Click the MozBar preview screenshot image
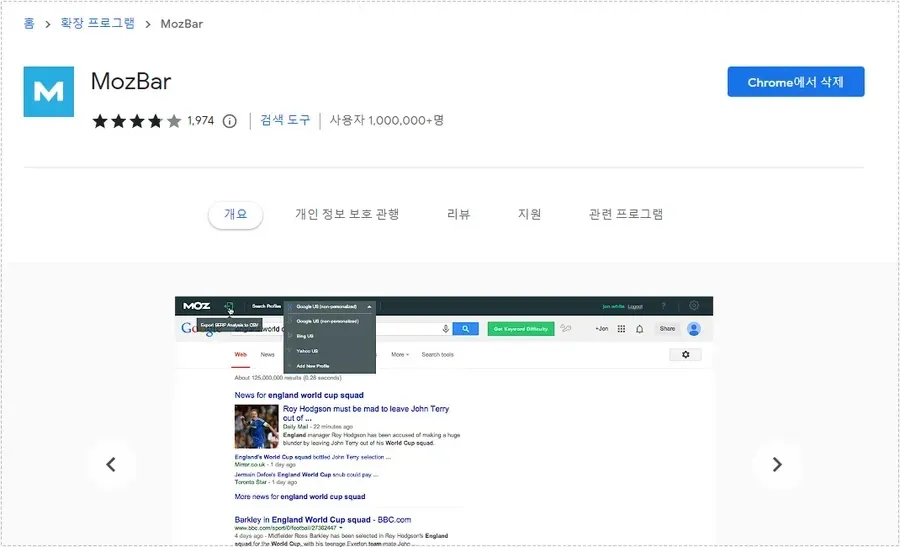This screenshot has width=900, height=547. coord(444,421)
